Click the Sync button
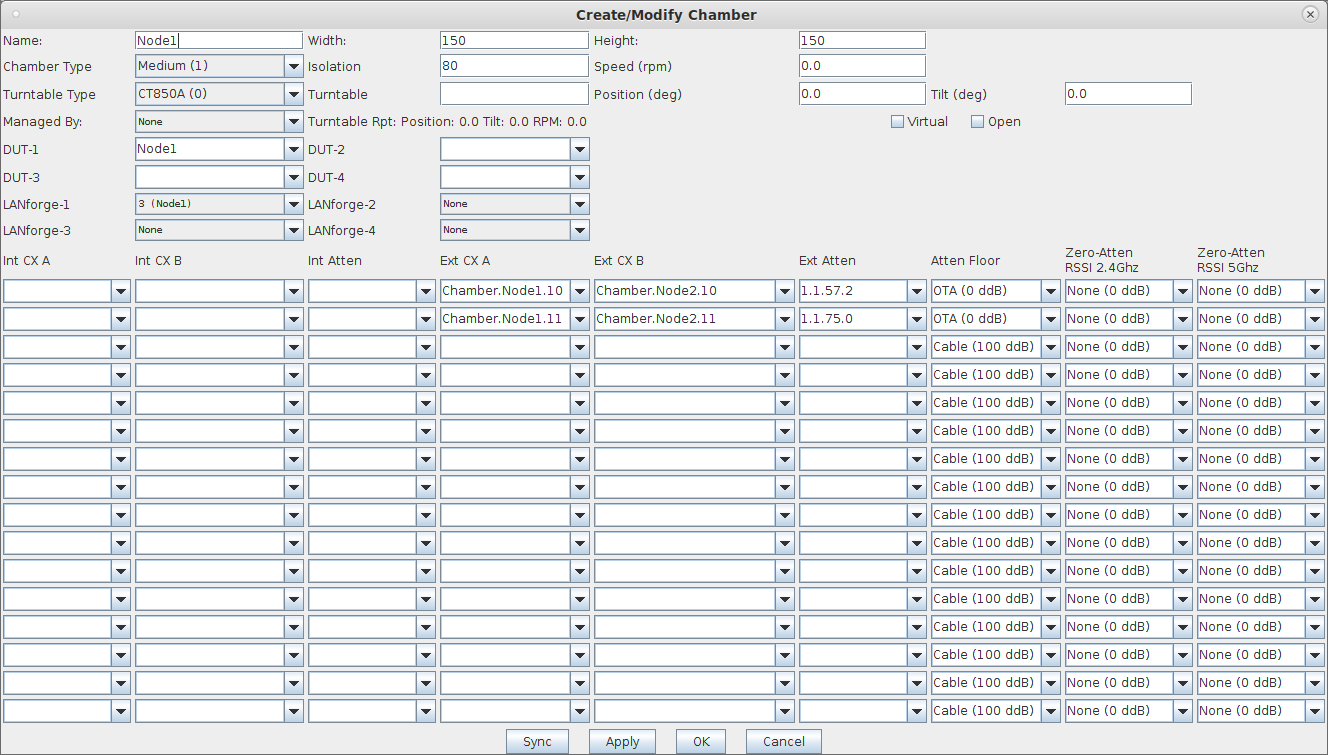 [537, 742]
